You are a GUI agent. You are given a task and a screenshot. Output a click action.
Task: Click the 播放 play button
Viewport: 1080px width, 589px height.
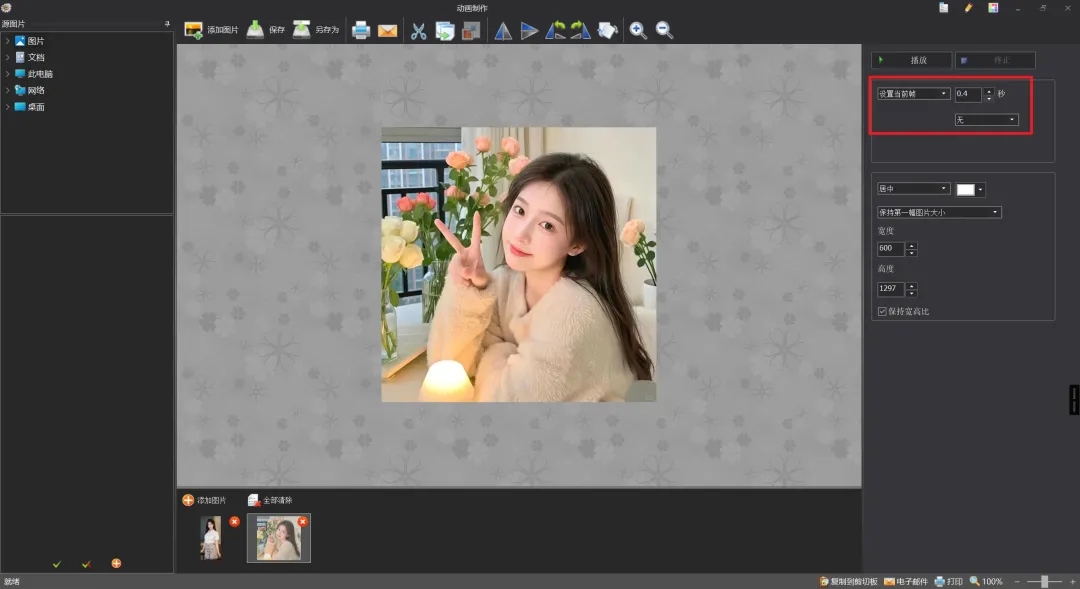coord(912,60)
